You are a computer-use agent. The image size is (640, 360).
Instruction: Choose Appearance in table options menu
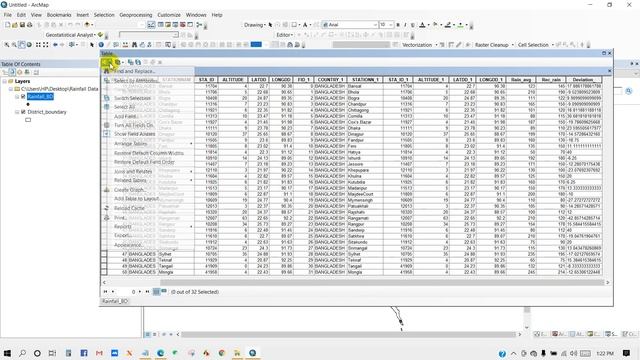pyautogui.click(x=148, y=245)
